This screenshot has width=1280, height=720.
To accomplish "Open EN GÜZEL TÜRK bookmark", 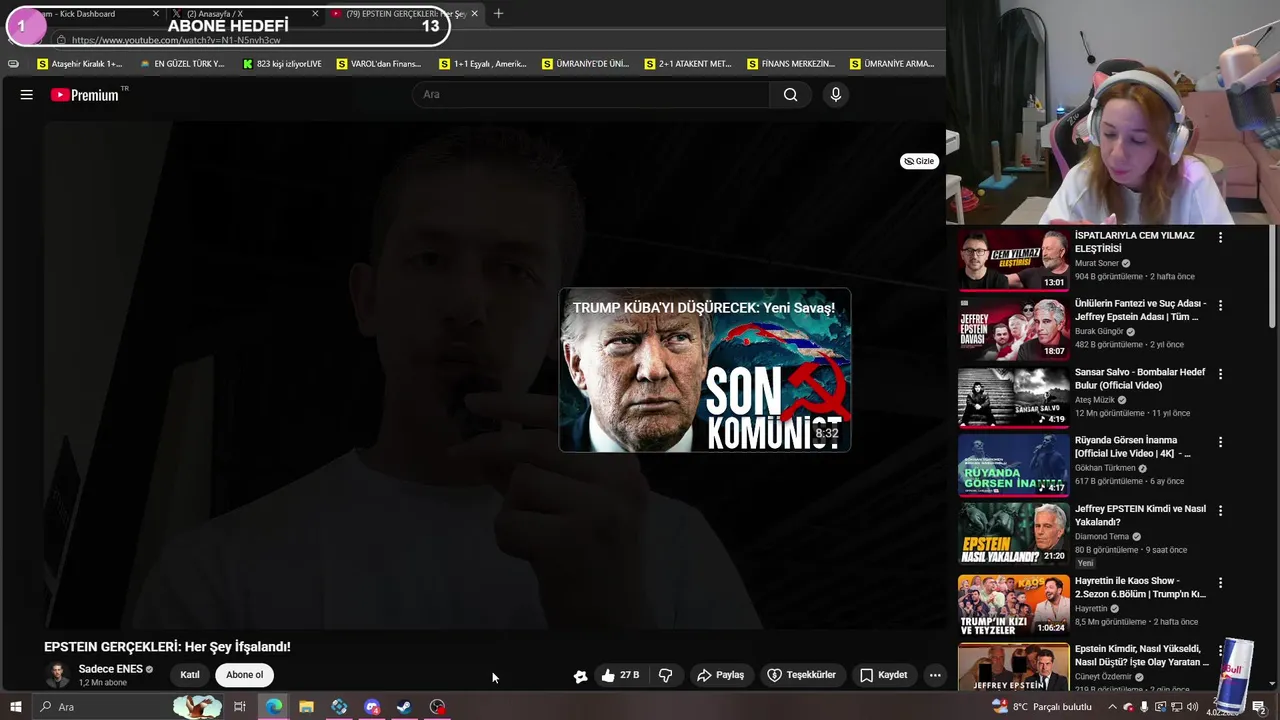I will (x=182, y=64).
